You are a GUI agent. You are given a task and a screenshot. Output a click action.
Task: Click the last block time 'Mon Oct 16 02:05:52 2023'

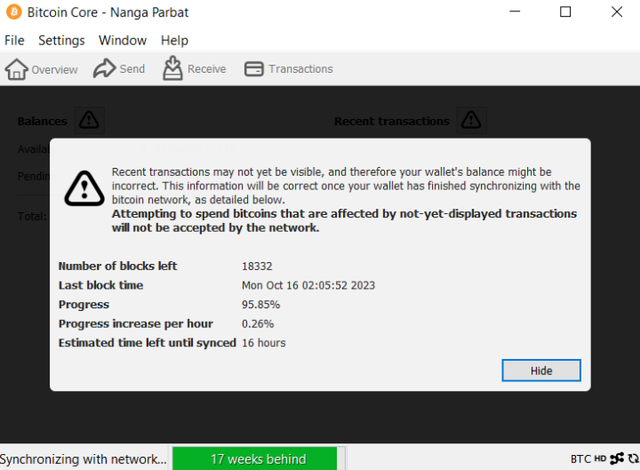308,285
